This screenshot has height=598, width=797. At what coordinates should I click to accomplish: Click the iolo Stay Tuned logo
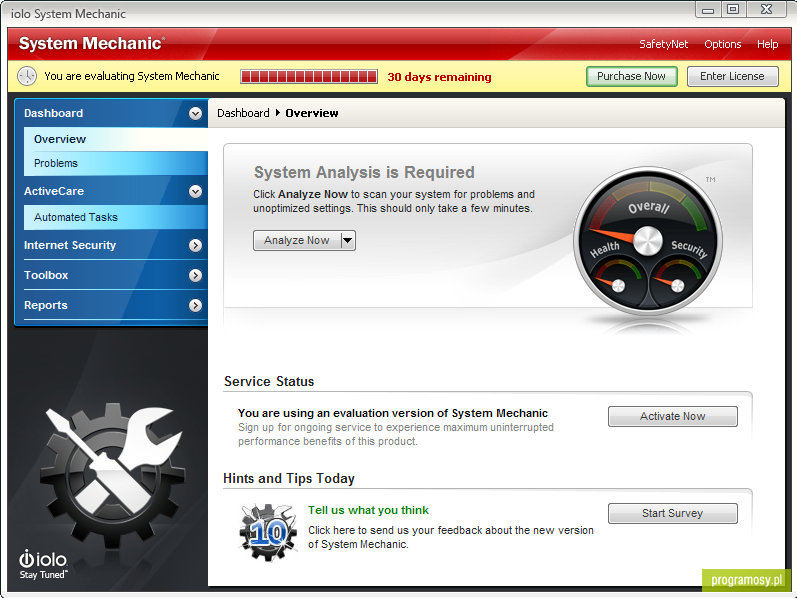pyautogui.click(x=43, y=564)
